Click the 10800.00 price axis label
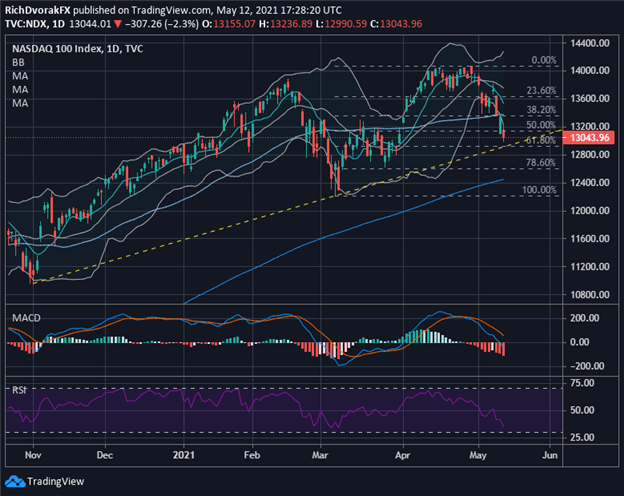The height and width of the screenshot is (496, 624). click(590, 295)
